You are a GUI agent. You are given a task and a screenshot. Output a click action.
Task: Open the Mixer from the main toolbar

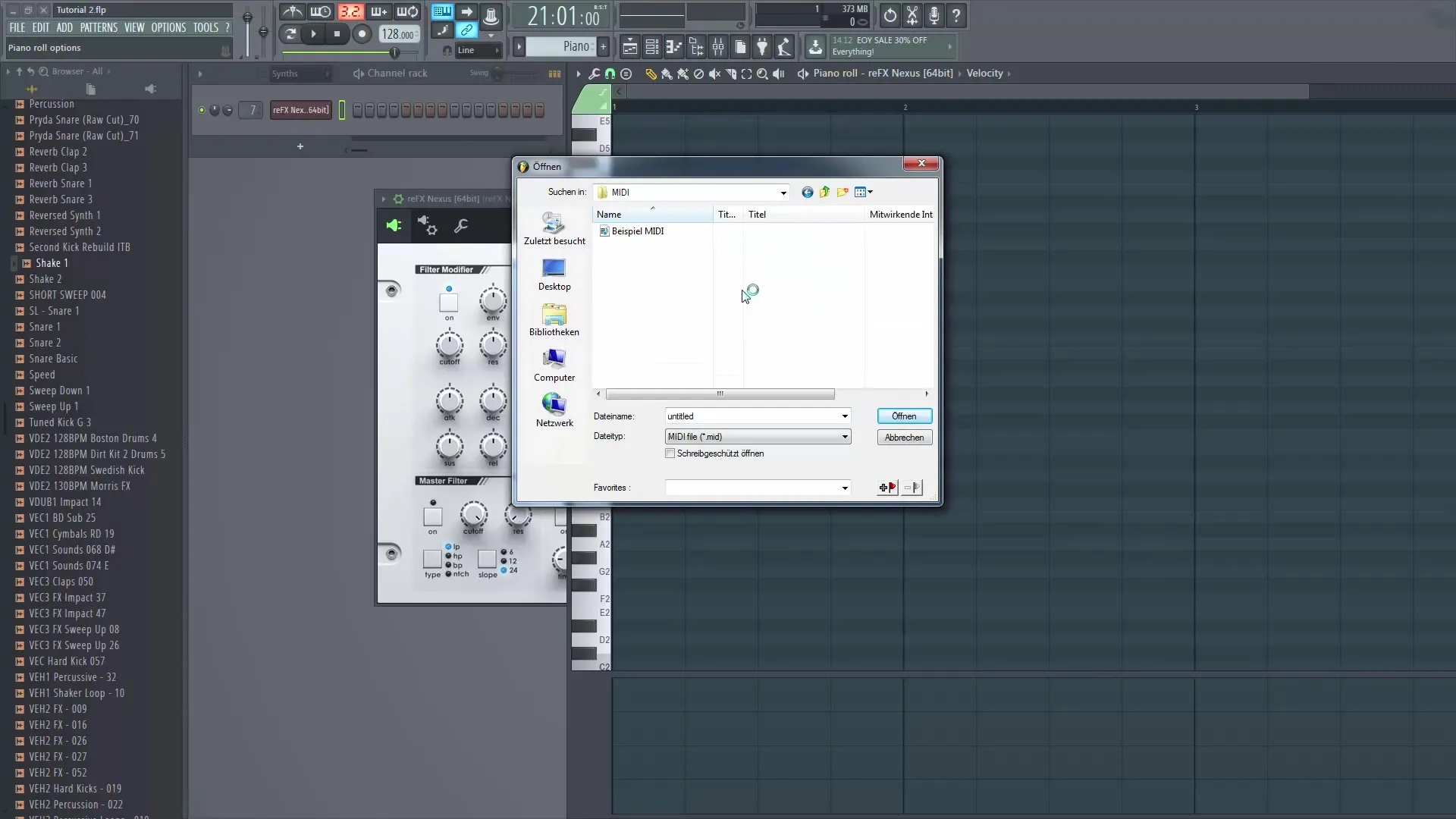pyautogui.click(x=718, y=47)
